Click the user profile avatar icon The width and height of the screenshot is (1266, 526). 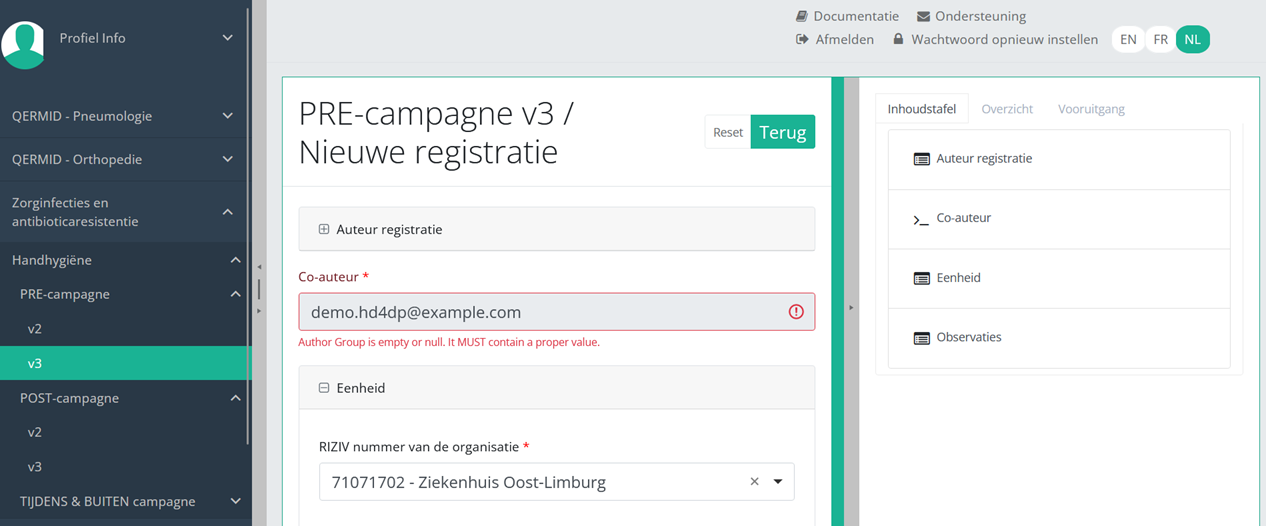coord(24,44)
